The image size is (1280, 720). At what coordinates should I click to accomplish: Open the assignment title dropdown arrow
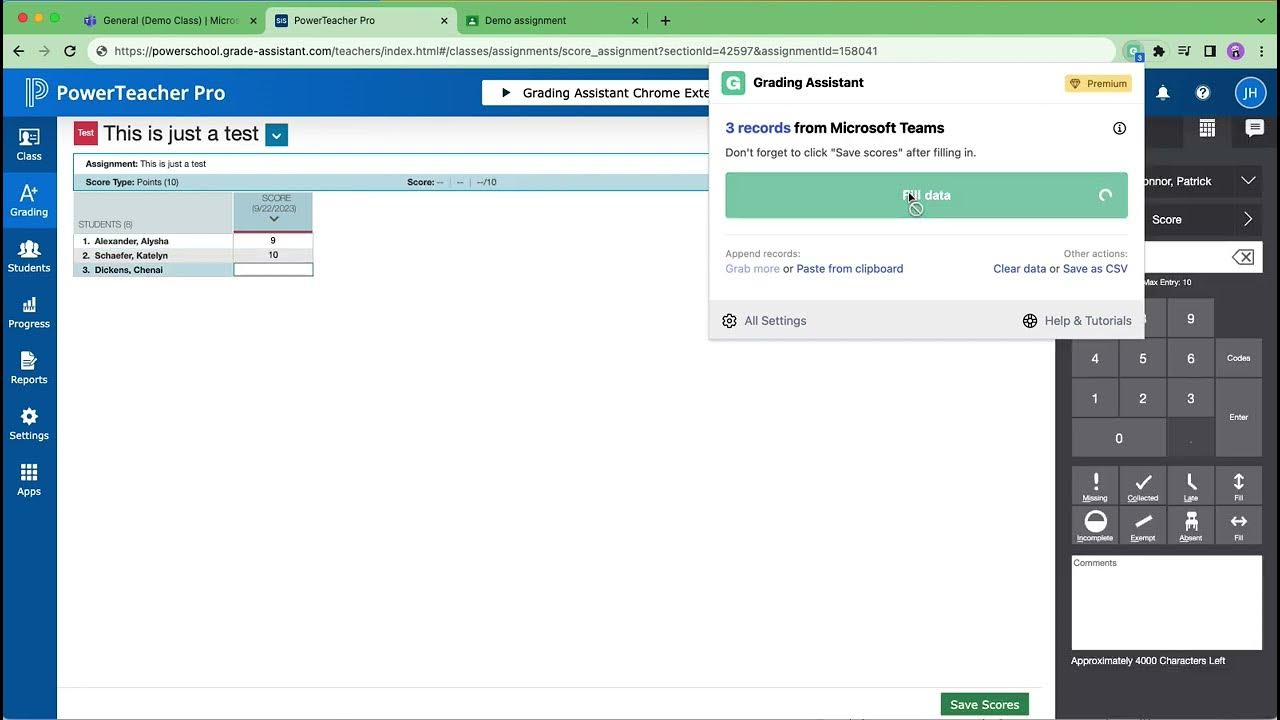[277, 135]
